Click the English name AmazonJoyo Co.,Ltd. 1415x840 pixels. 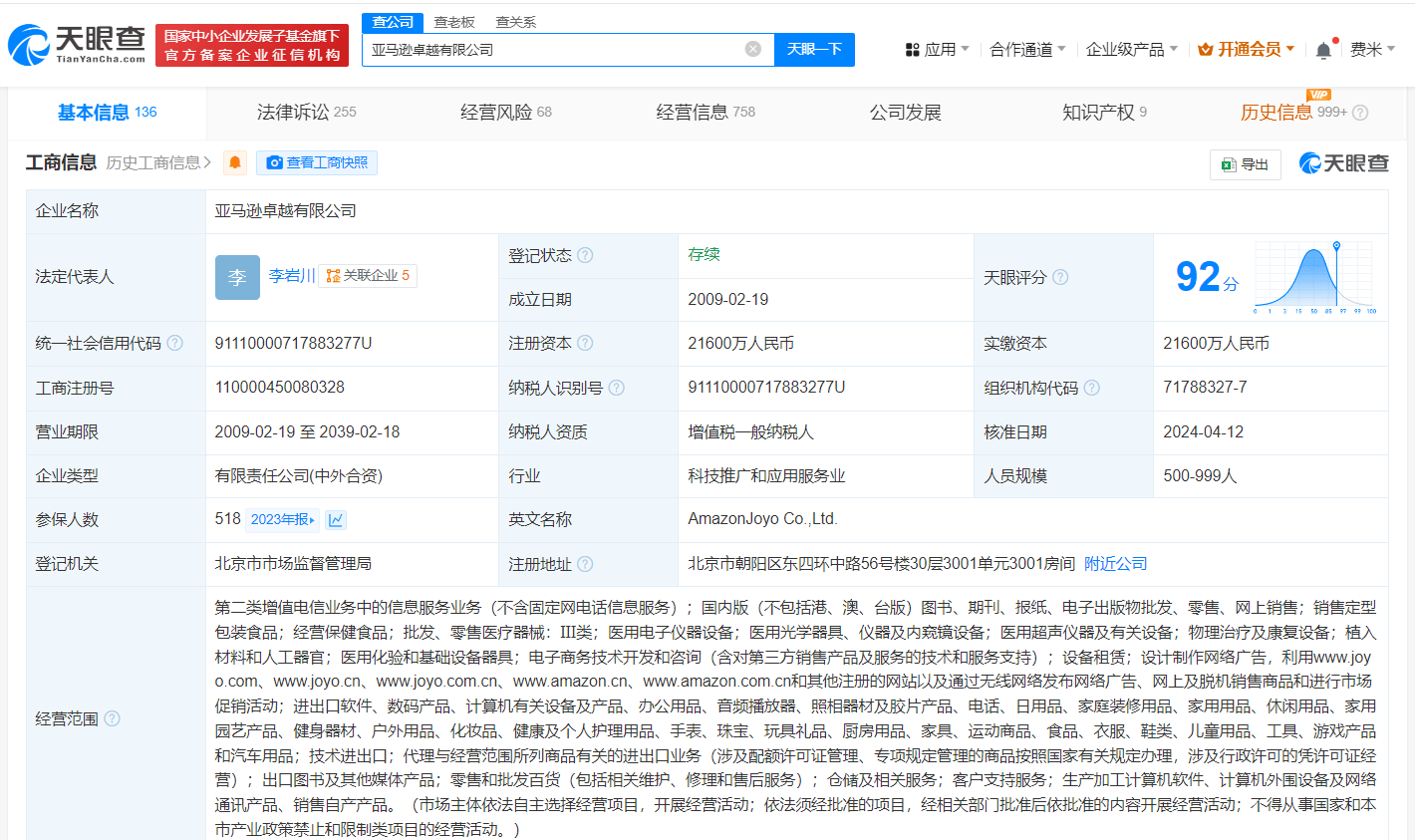tap(762, 519)
